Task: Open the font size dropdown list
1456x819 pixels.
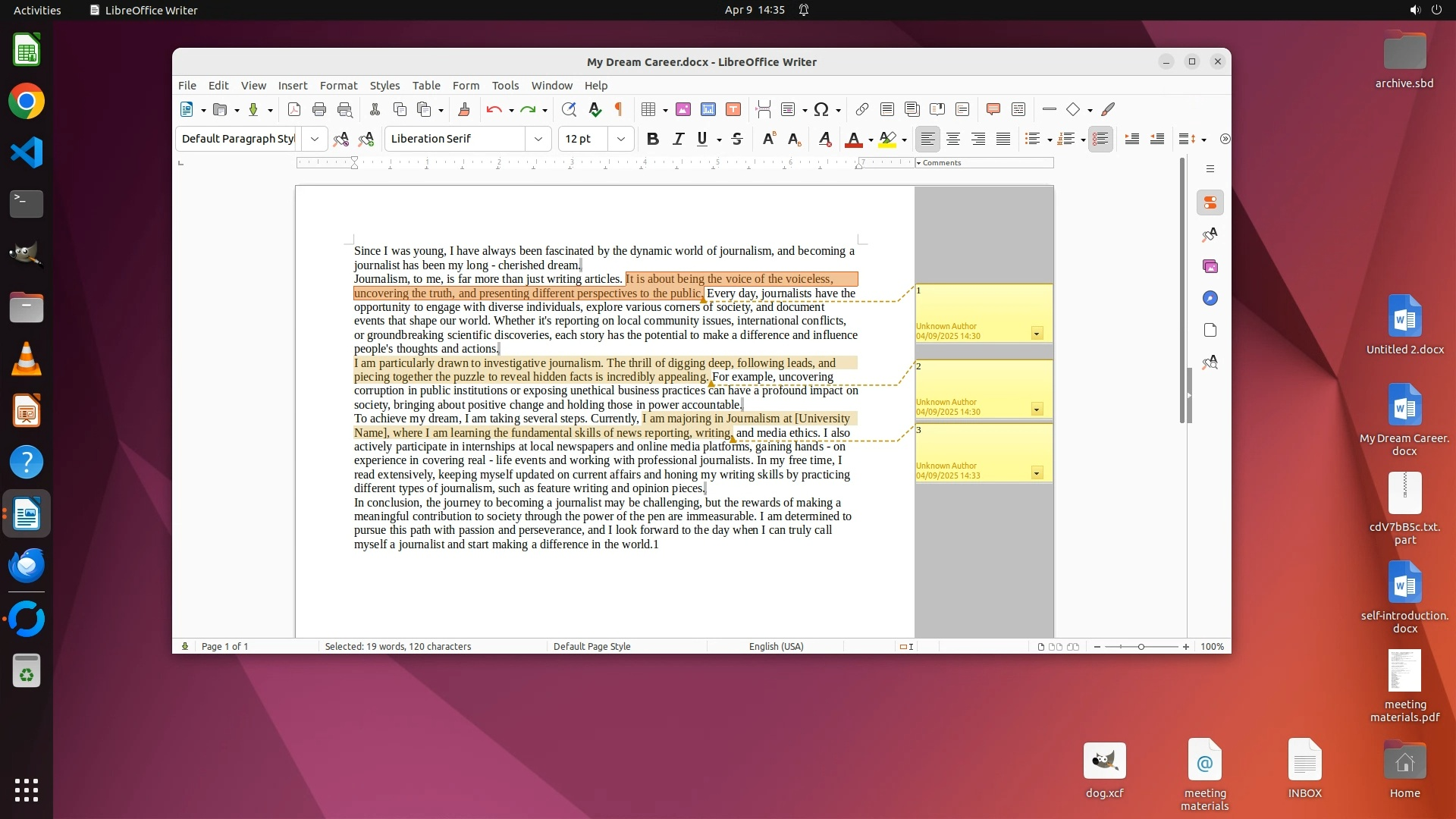Action: pos(621,139)
